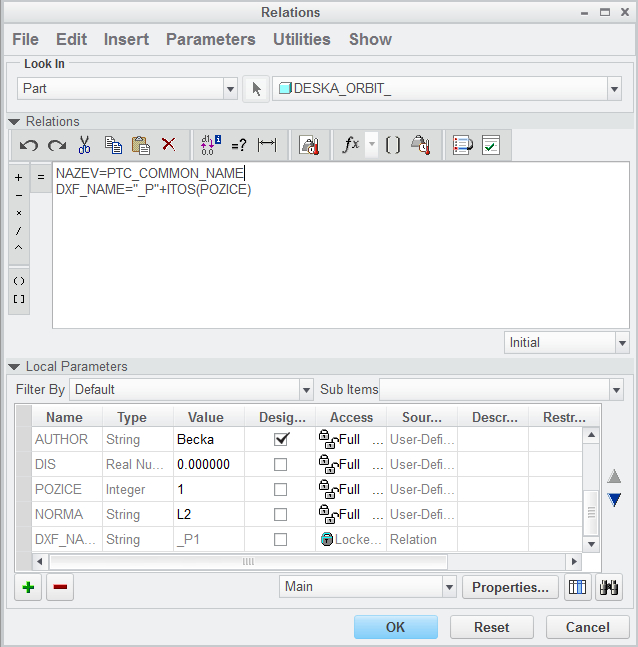
Task: Click the Cancel button
Action: pos(588,627)
